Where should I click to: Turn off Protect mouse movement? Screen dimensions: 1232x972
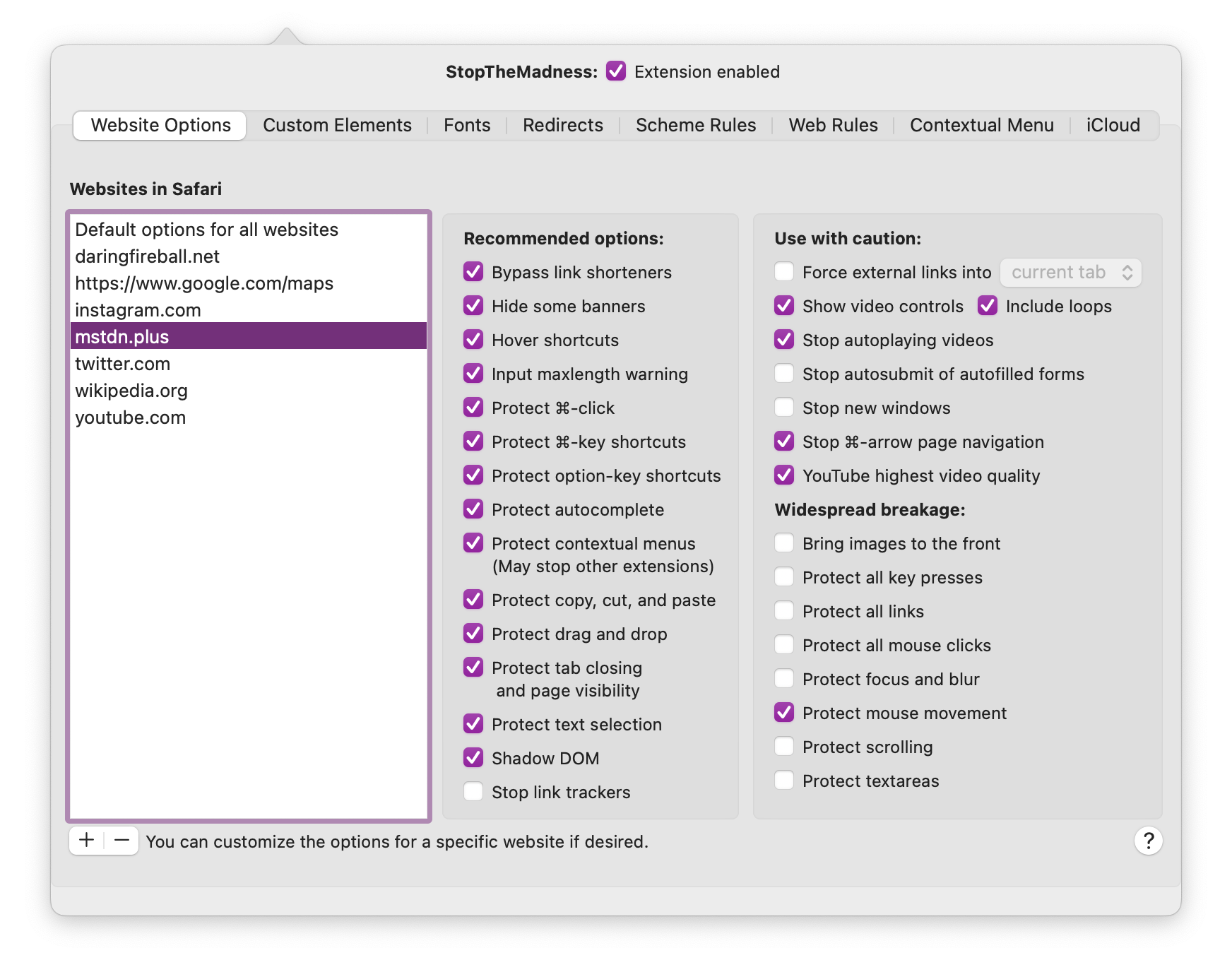[784, 713]
